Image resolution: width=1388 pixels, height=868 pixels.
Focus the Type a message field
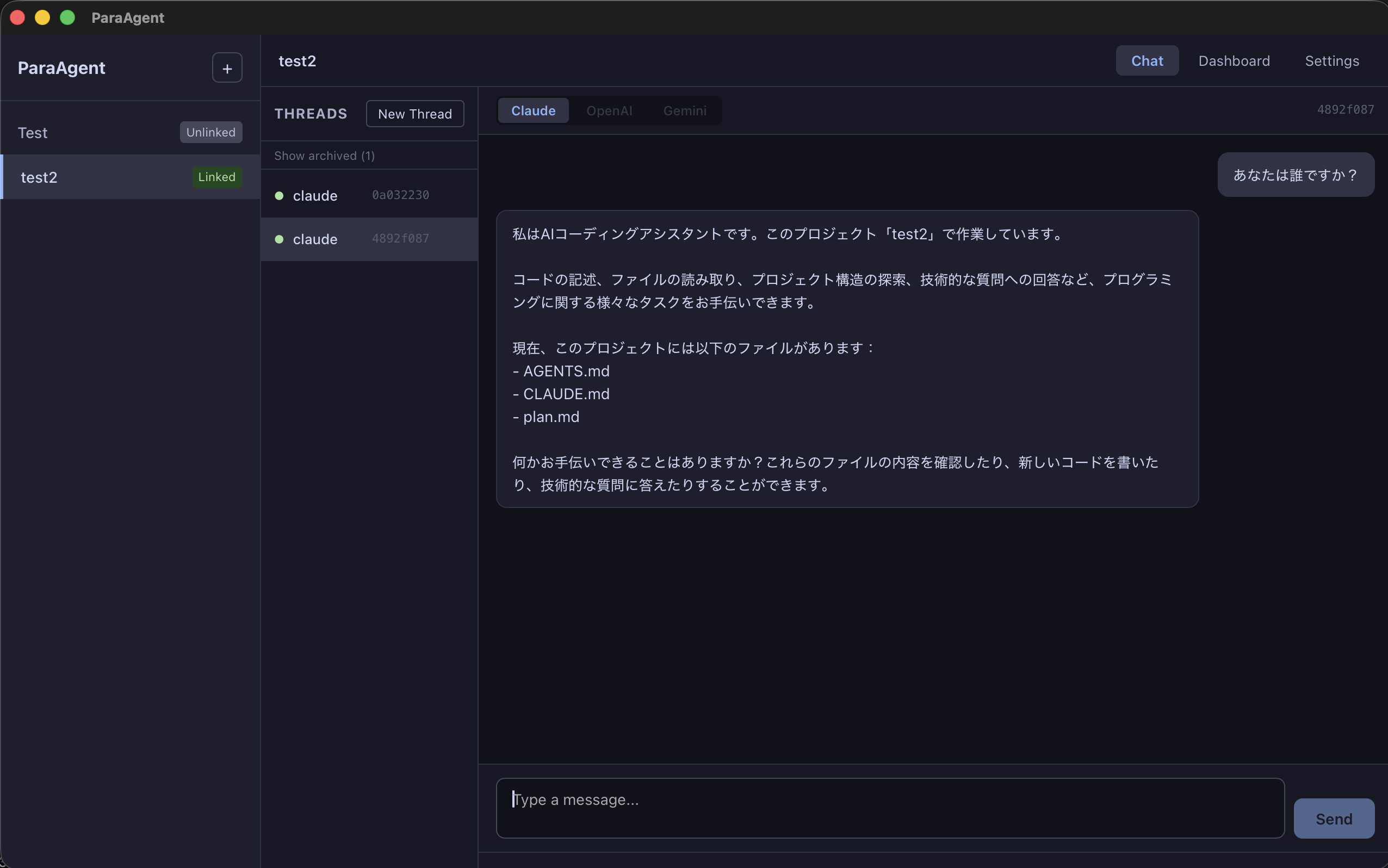889,807
